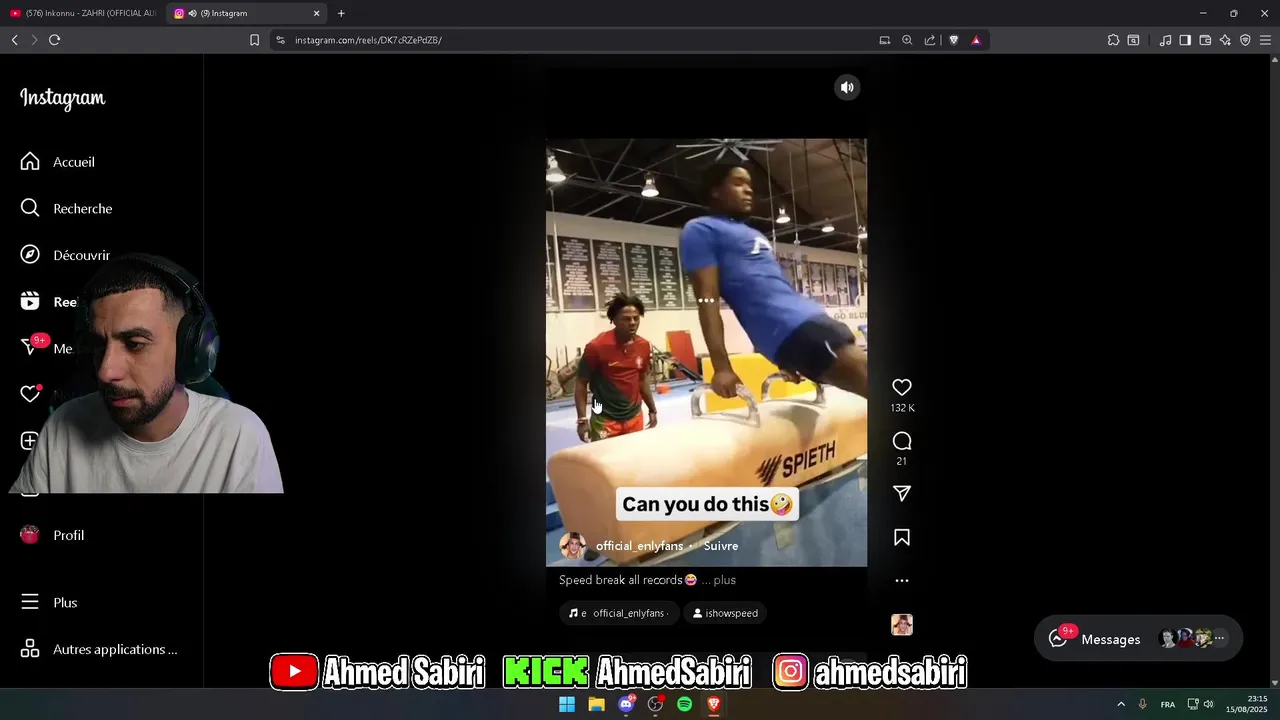Toggle the browser sidebar panel
Screen dimensions: 1280x720
pyautogui.click(x=1185, y=40)
